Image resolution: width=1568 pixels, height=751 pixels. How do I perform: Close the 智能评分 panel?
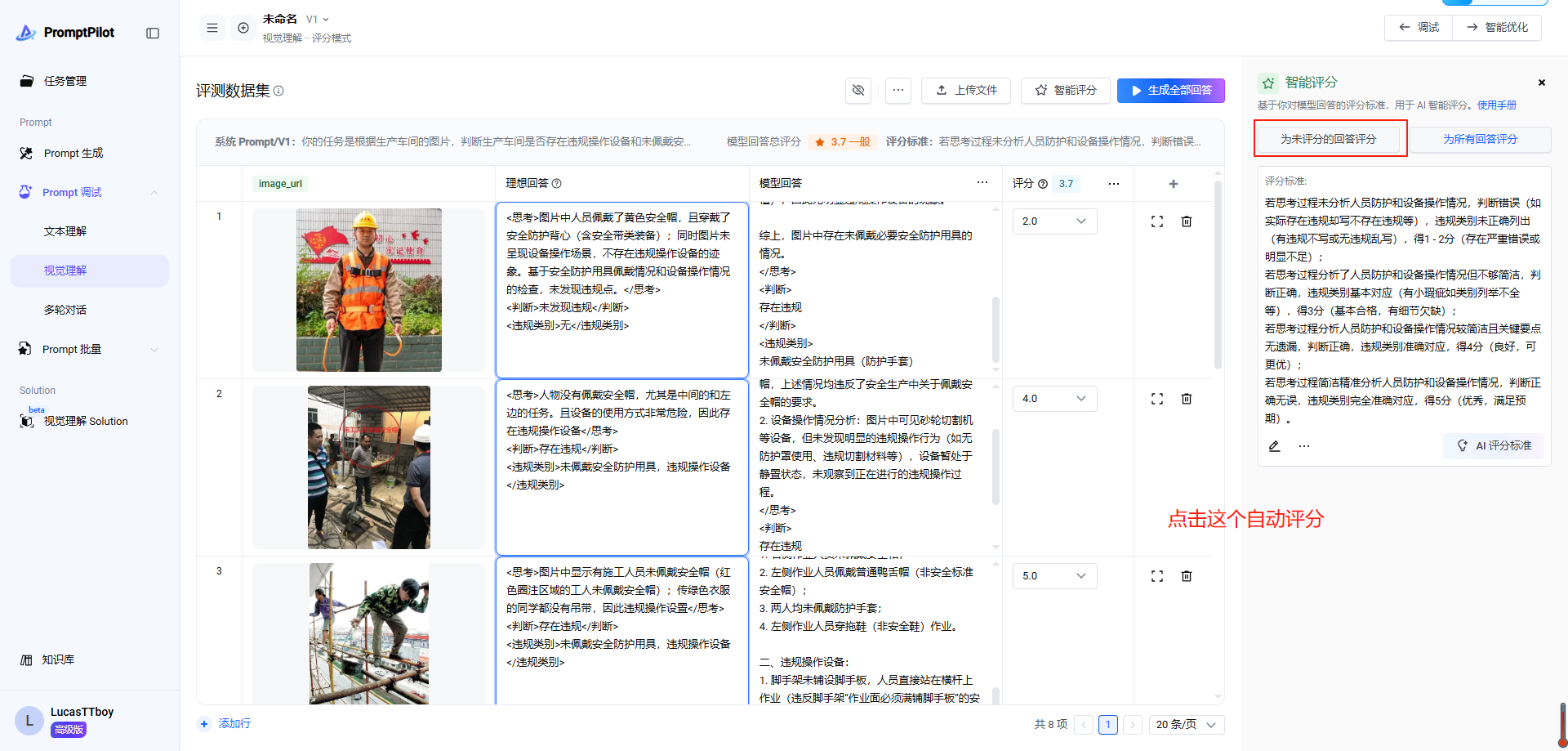(x=1542, y=83)
